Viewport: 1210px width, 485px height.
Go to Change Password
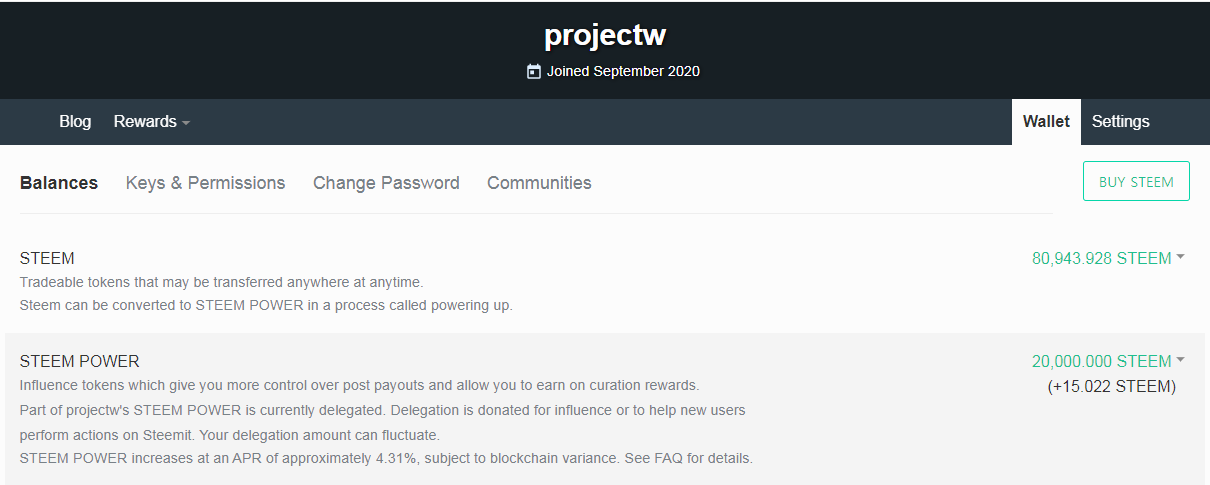pos(386,183)
